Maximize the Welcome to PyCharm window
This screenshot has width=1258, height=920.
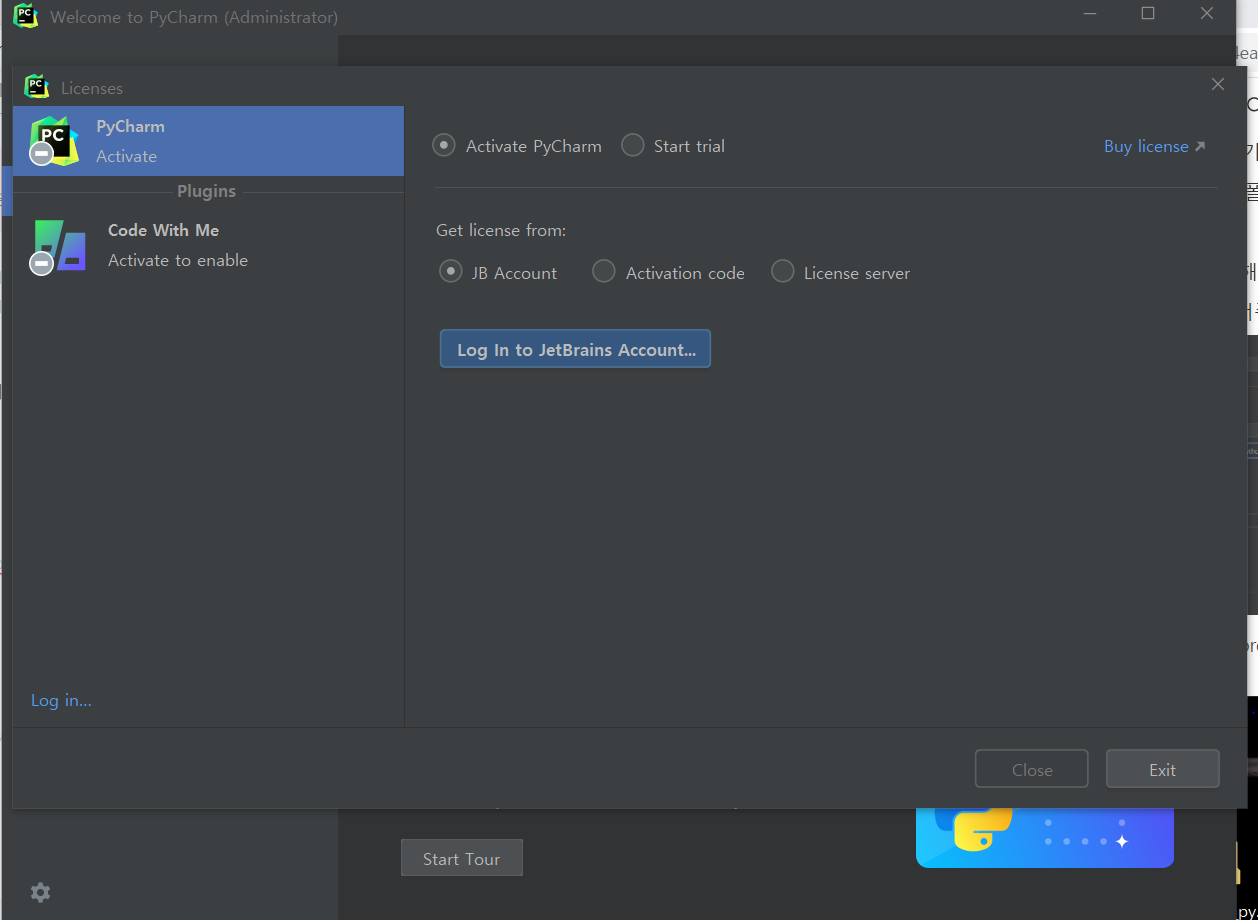[1148, 14]
